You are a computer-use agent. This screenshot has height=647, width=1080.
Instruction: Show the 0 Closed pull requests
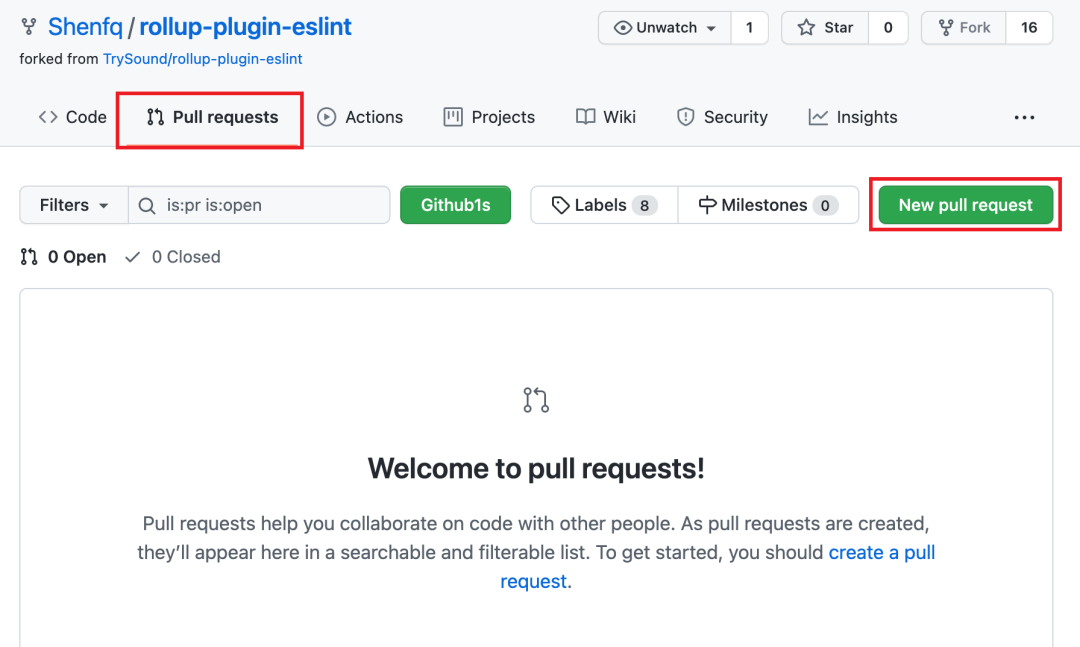tap(173, 257)
